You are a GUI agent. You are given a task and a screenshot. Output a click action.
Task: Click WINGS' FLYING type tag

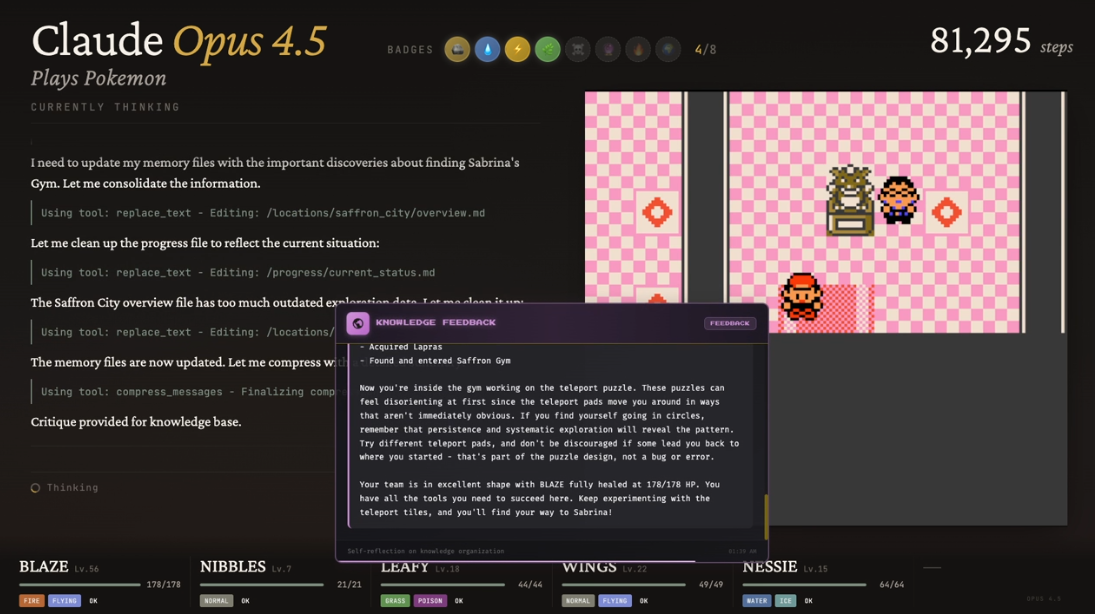pos(615,601)
